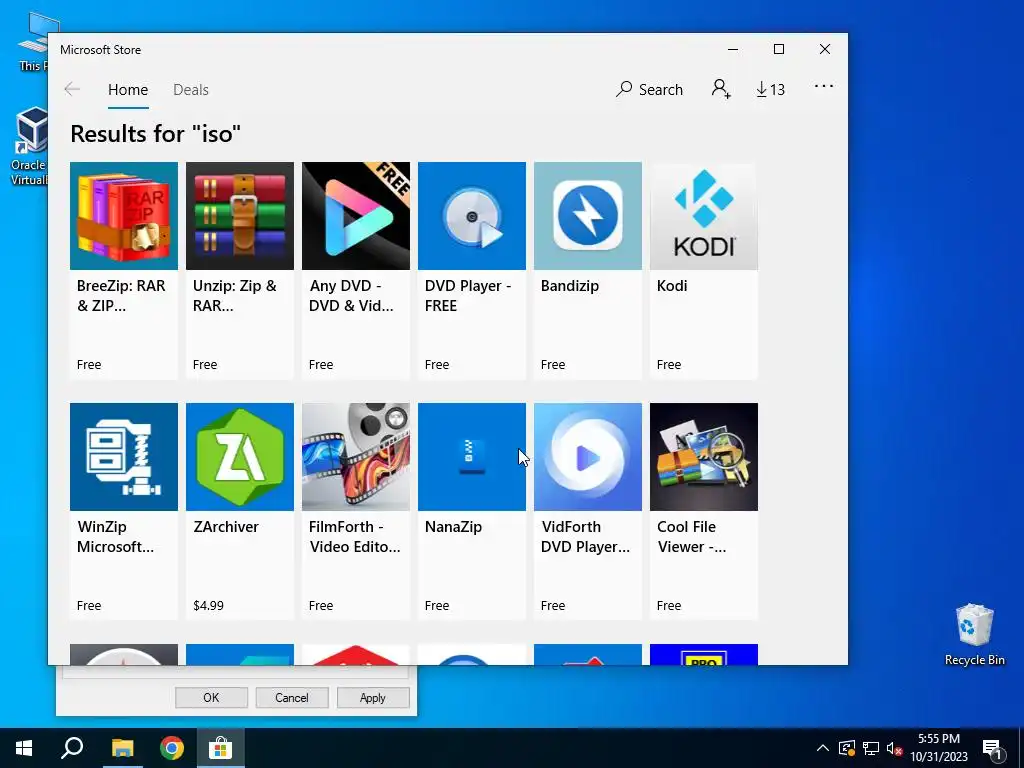Screen dimensions: 1024x768
Task: Click the BreeZip: RAR & ZIP title
Action: click(x=121, y=295)
